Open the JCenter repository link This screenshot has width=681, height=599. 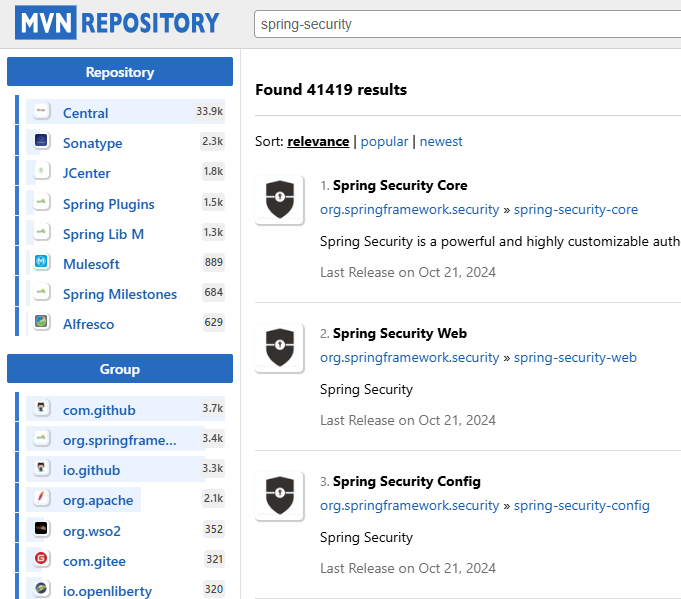coord(86,173)
